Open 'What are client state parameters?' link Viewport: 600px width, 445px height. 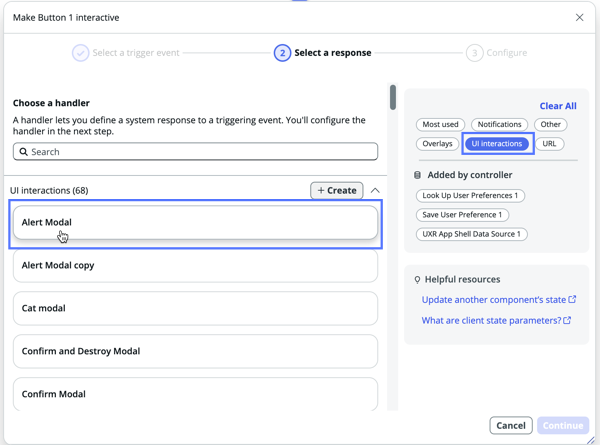pos(491,320)
